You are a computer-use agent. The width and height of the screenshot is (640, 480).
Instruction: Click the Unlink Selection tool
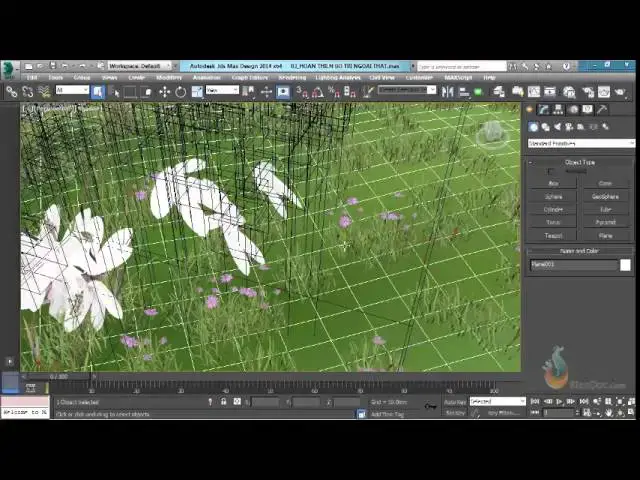pyautogui.click(x=28, y=92)
